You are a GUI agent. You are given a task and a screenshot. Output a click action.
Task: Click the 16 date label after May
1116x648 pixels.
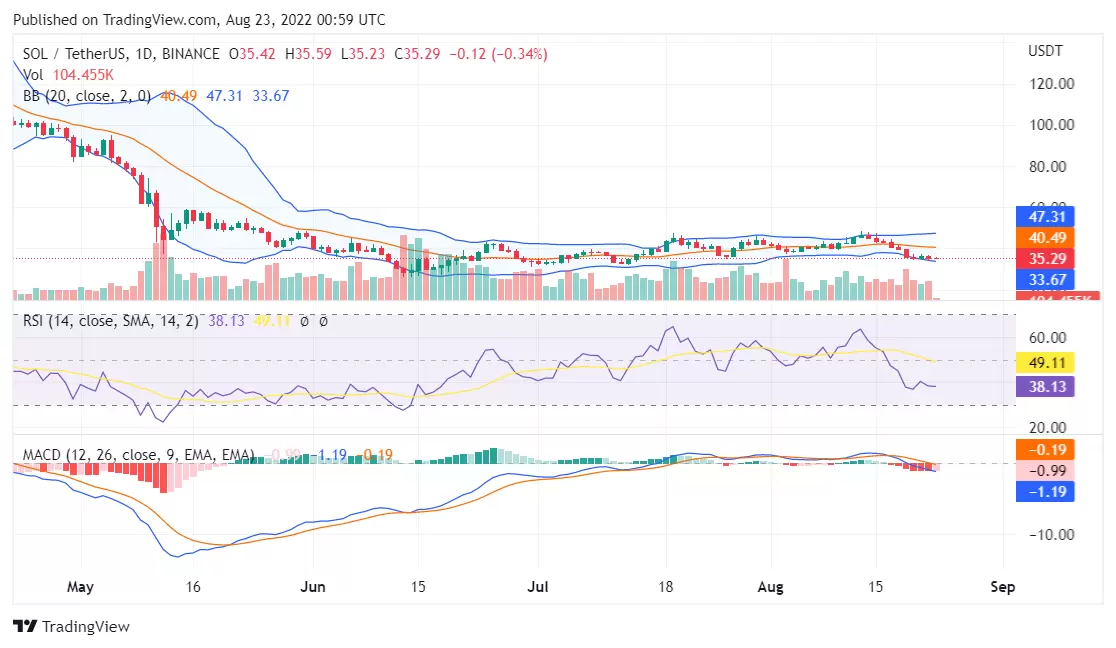(x=193, y=587)
